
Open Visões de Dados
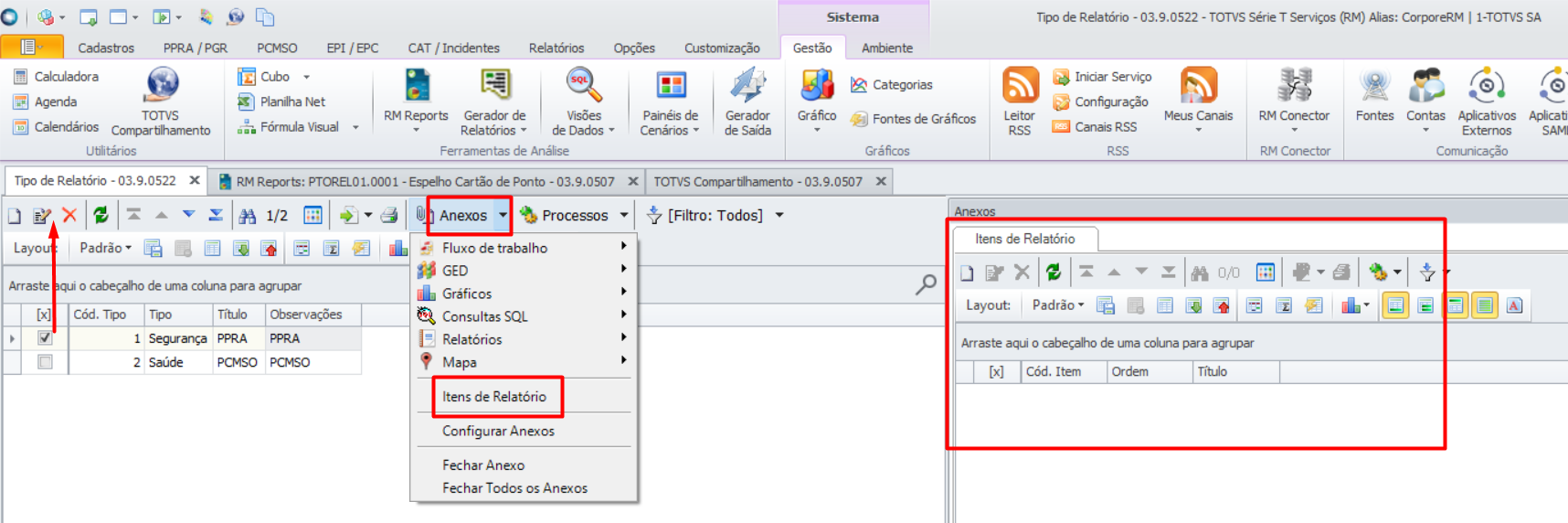point(583,102)
